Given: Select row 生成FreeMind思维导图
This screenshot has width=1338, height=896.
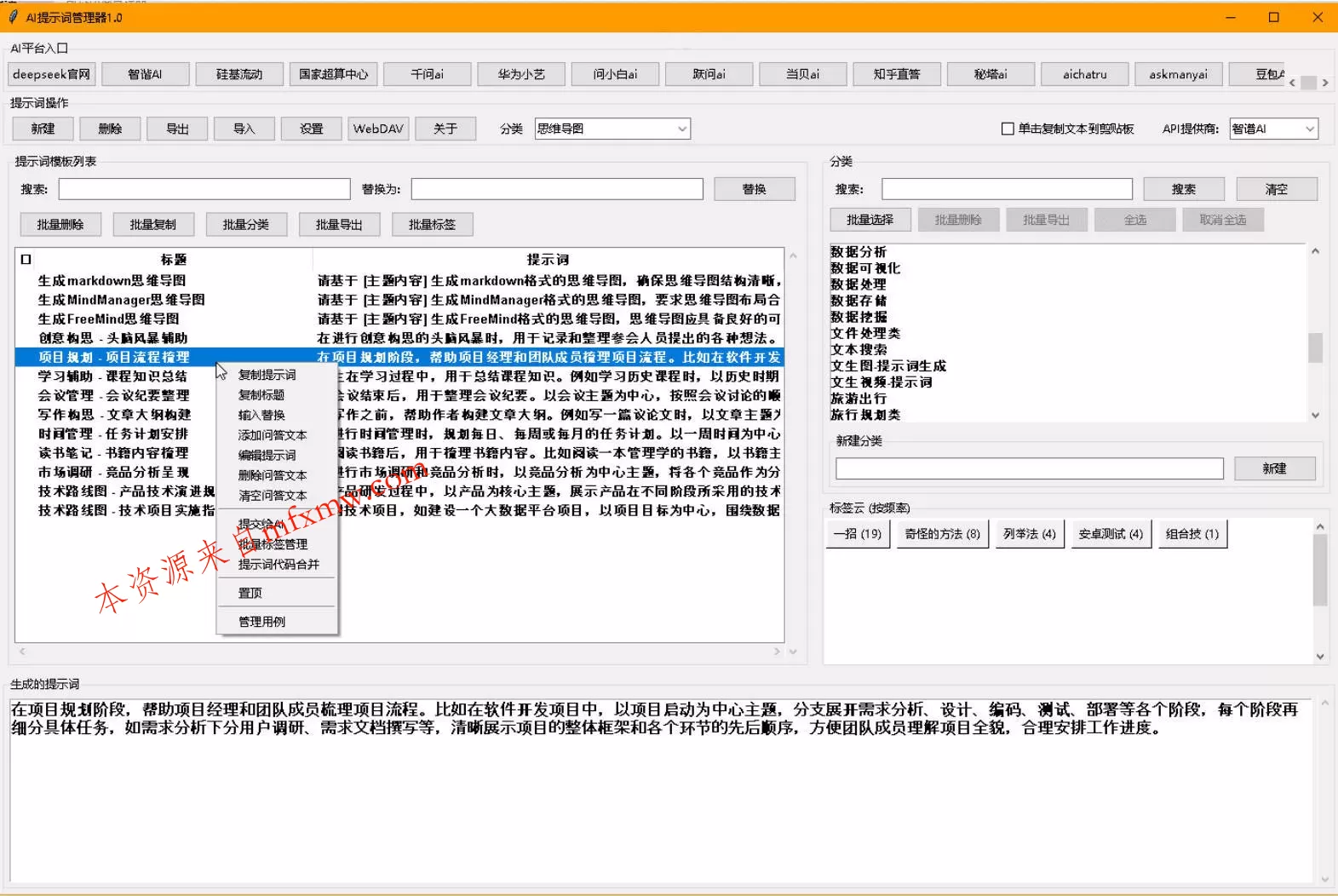Looking at the screenshot, I should tap(399, 319).
